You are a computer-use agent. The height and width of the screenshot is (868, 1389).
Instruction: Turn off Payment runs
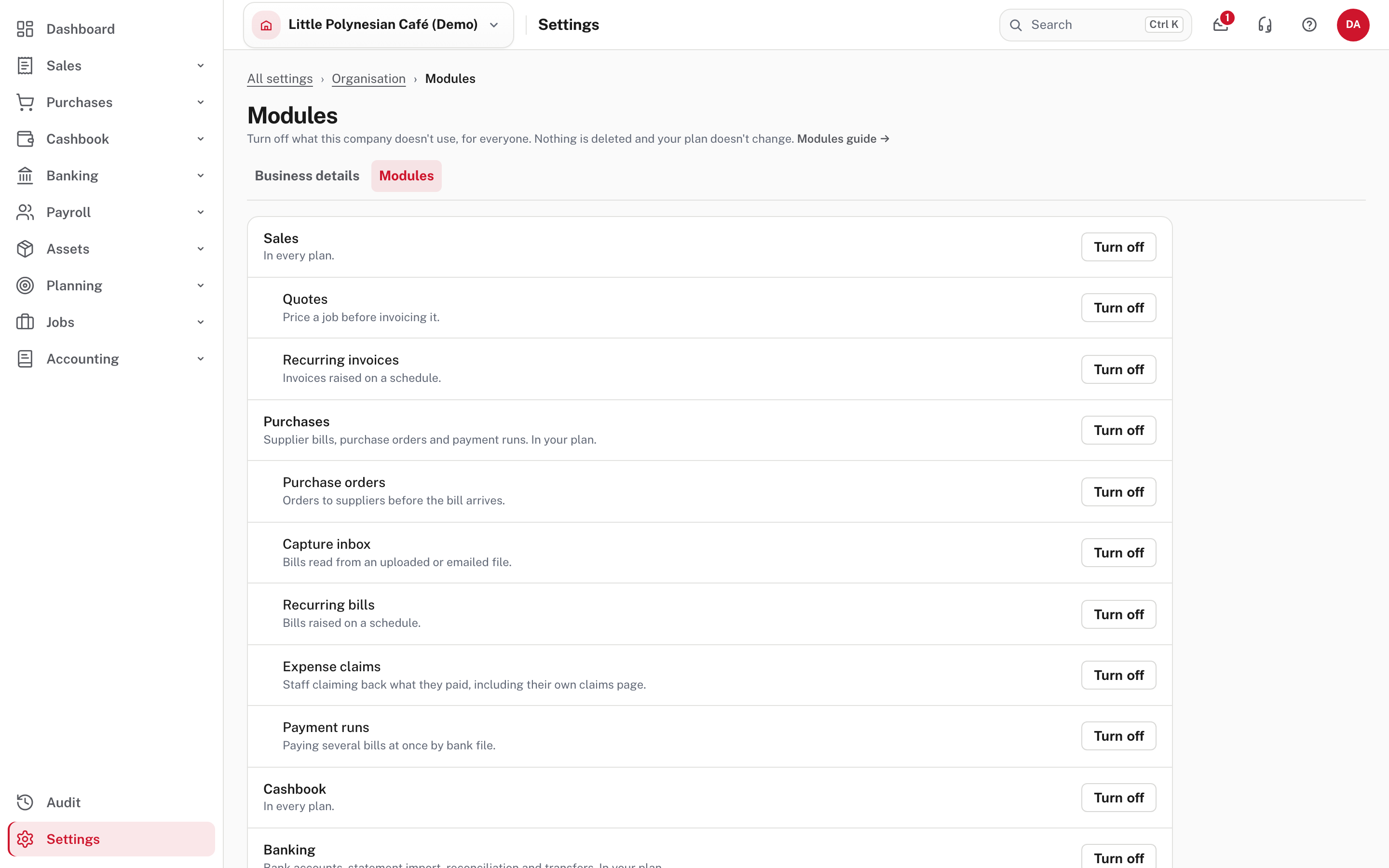click(1118, 736)
